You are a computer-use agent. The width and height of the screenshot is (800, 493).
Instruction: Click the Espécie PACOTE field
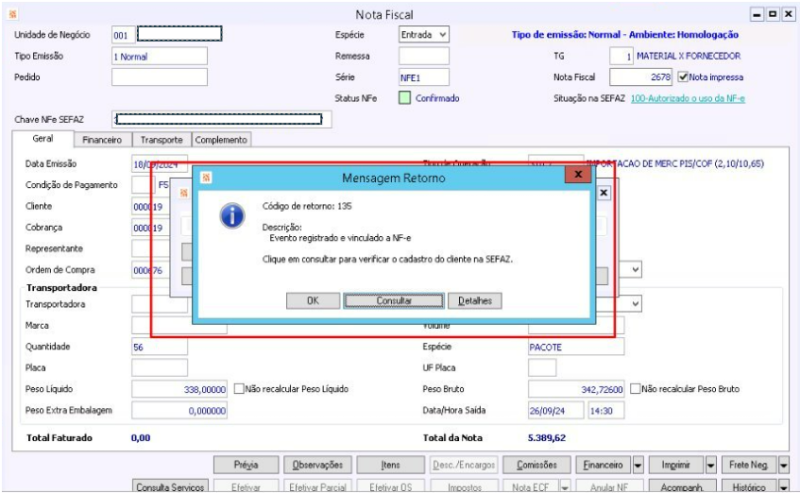(x=576, y=347)
